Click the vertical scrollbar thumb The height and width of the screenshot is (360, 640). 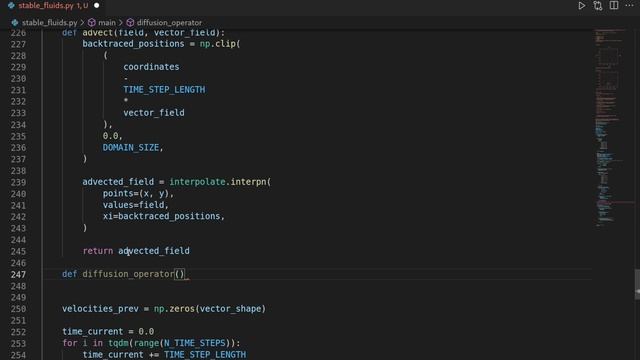pyautogui.click(x=637, y=284)
